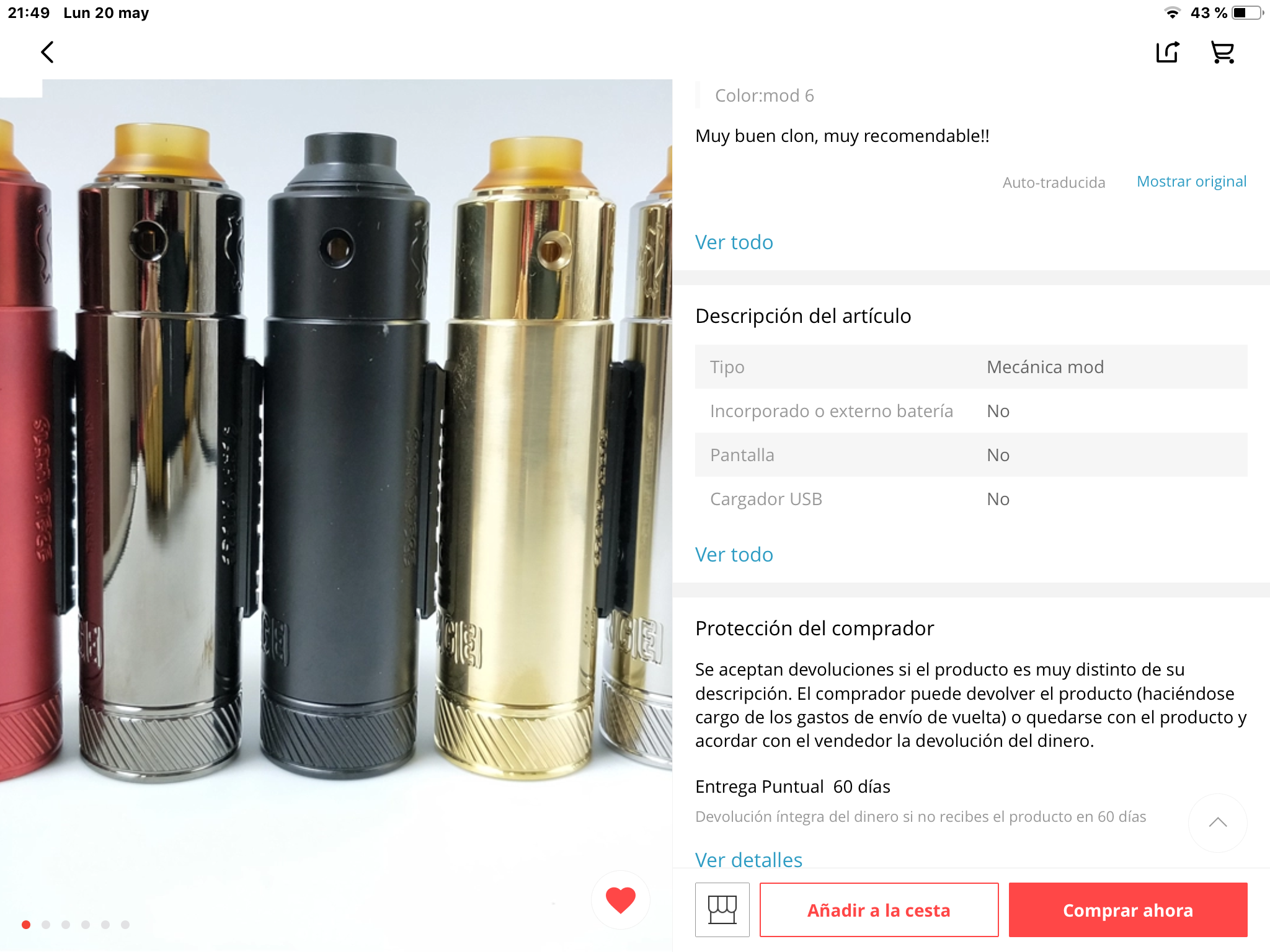Toggle the red heart favorite icon

pos(620,900)
